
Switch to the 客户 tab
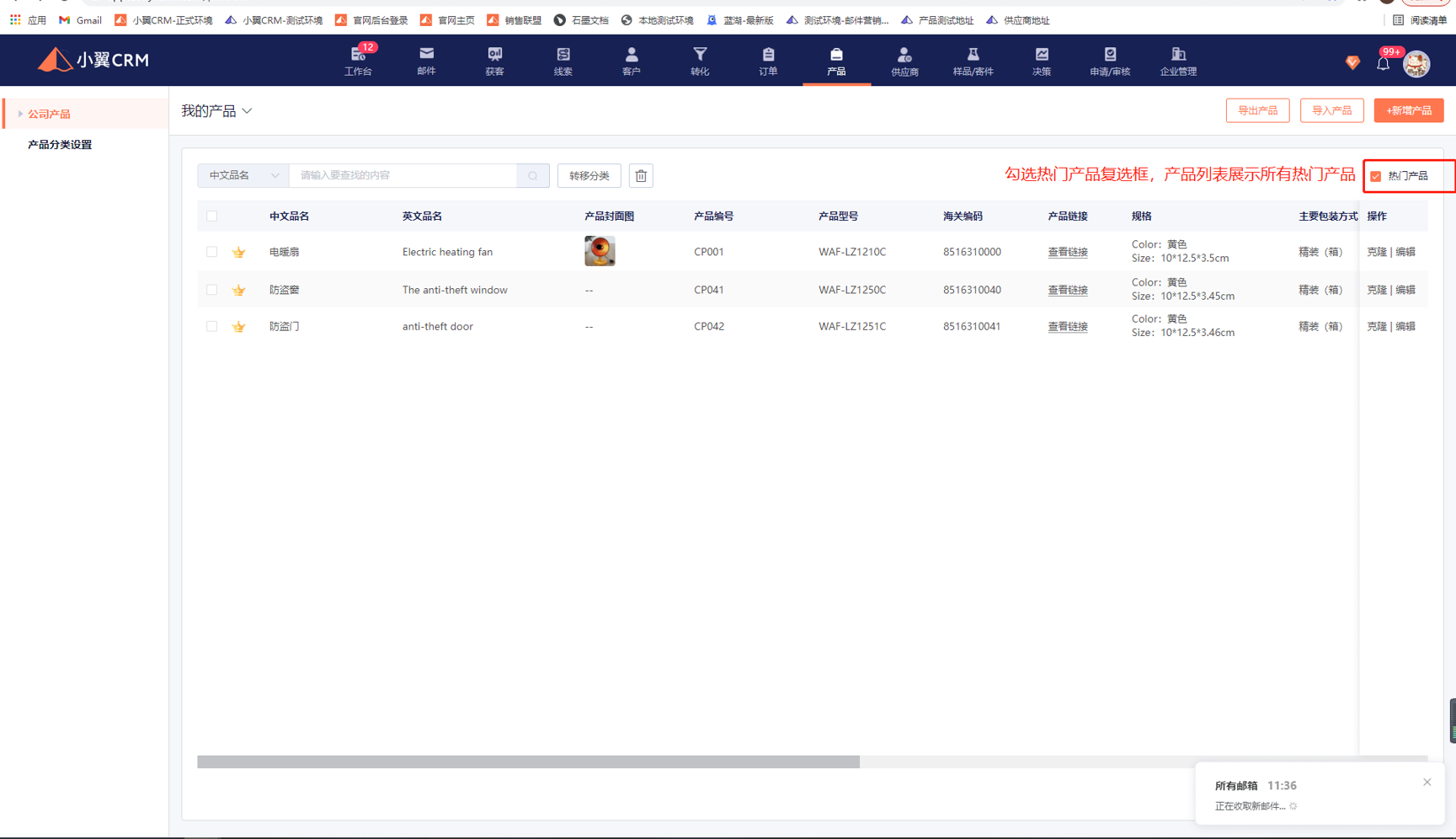631,61
